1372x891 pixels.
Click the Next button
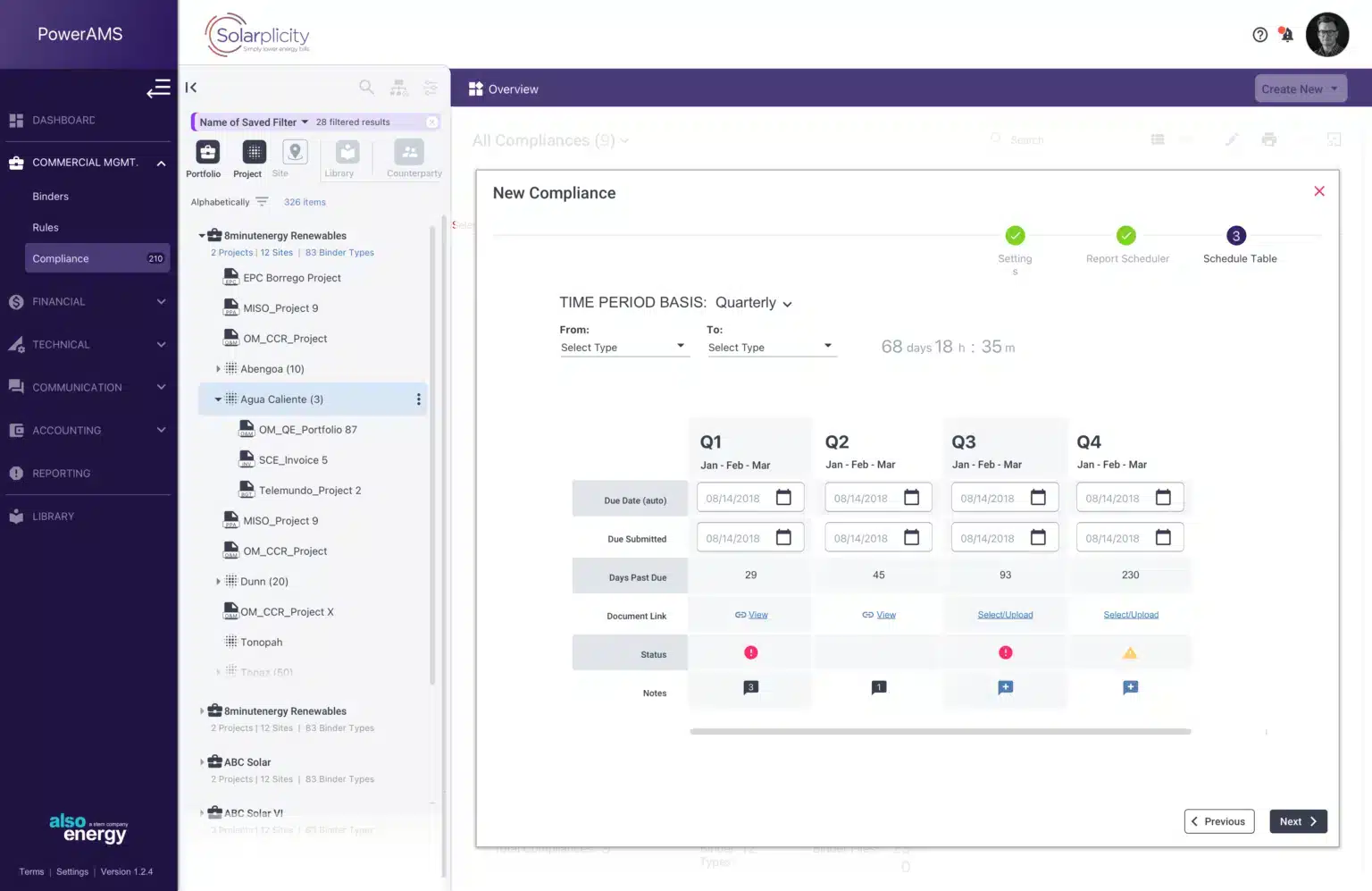point(1298,820)
